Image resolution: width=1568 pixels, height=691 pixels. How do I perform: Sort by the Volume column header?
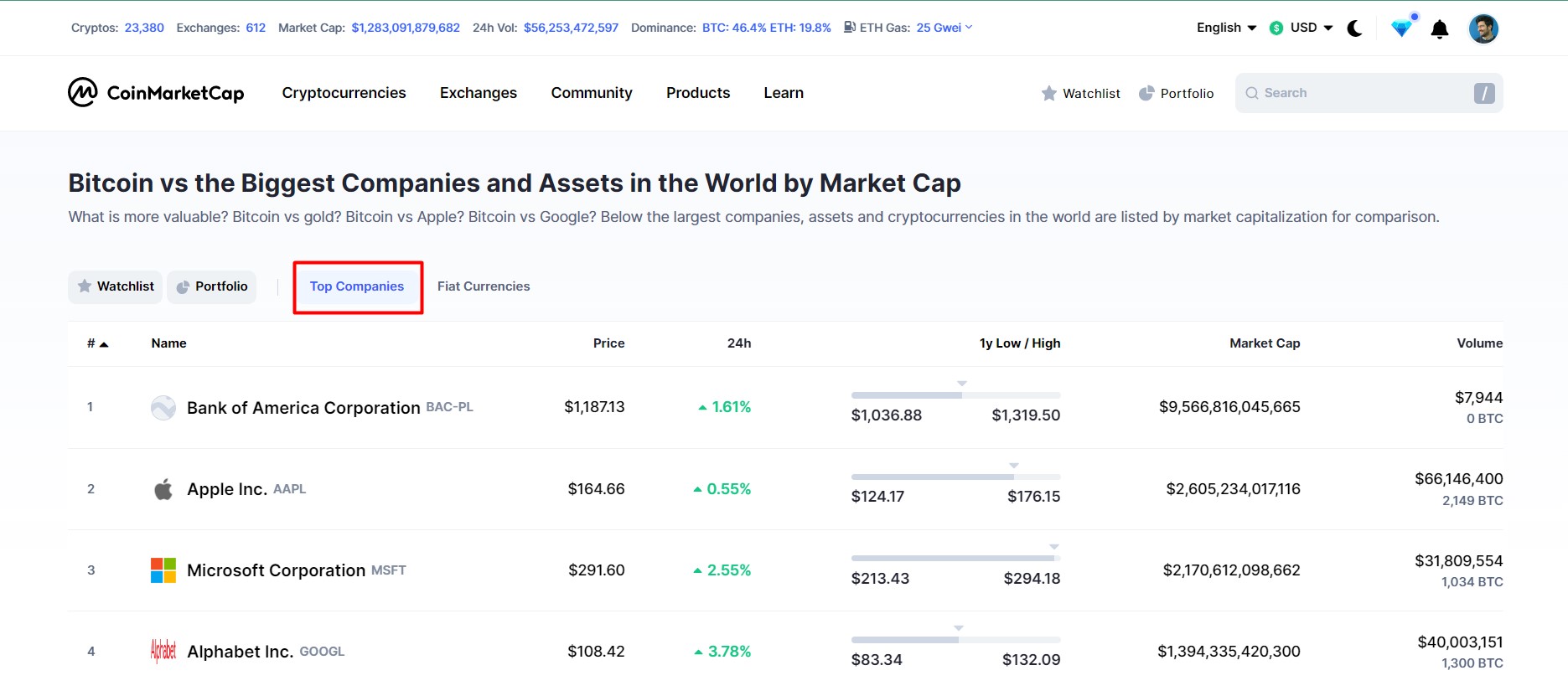coord(1480,343)
